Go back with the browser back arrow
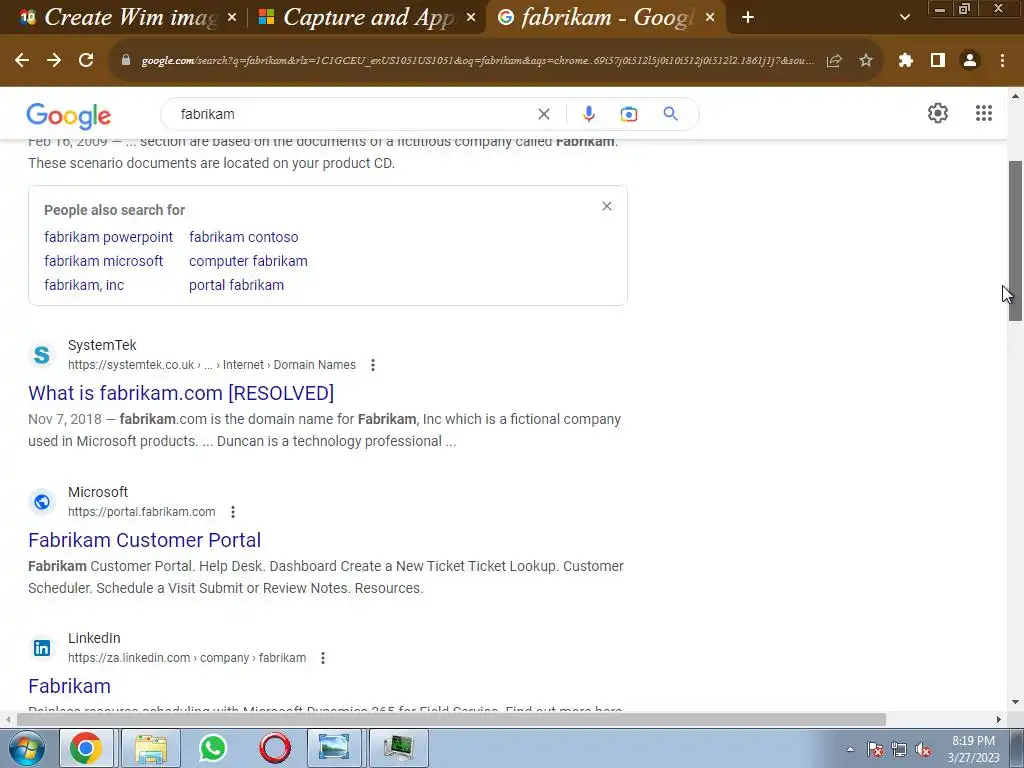 click(x=22, y=60)
